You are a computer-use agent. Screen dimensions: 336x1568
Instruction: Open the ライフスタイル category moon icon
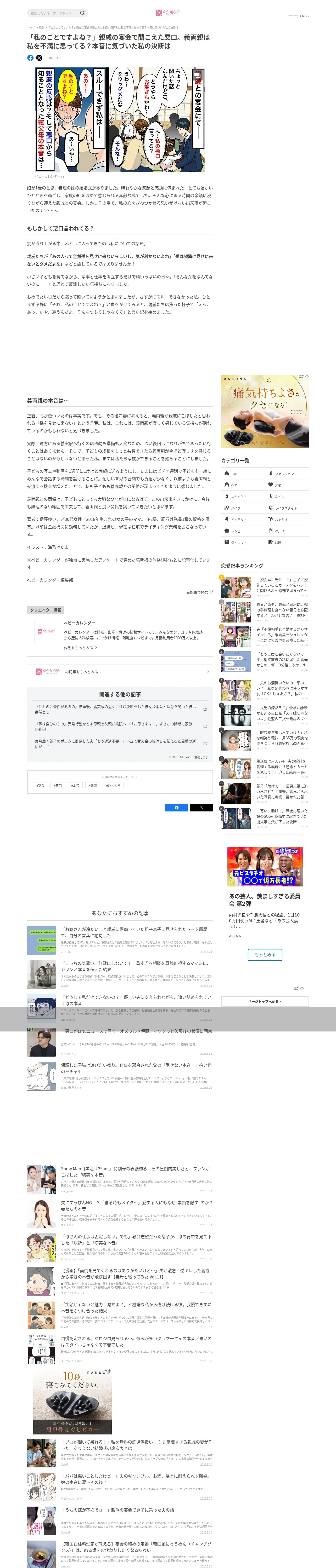(271, 508)
